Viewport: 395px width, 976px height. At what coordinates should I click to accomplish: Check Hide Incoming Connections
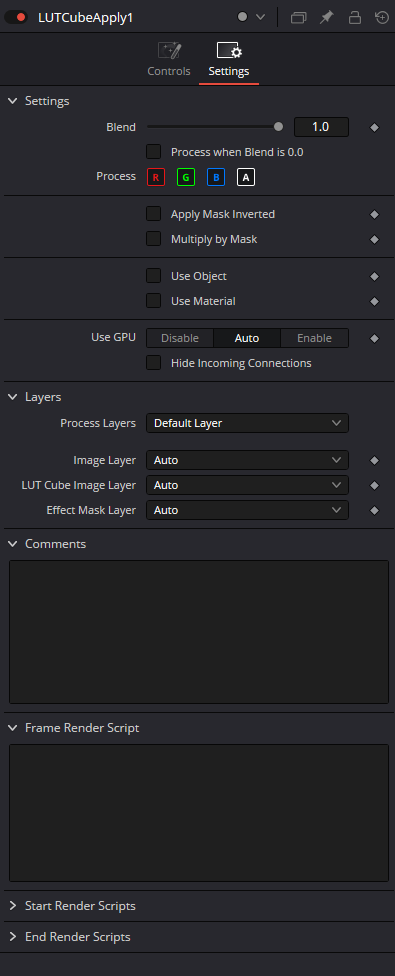point(153,363)
